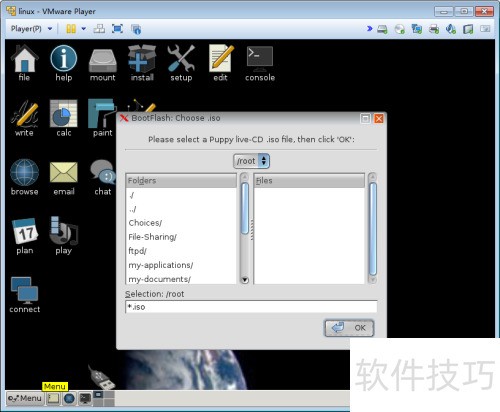Open the calc spreadsheet icon
The image size is (500, 412).
tap(63, 118)
